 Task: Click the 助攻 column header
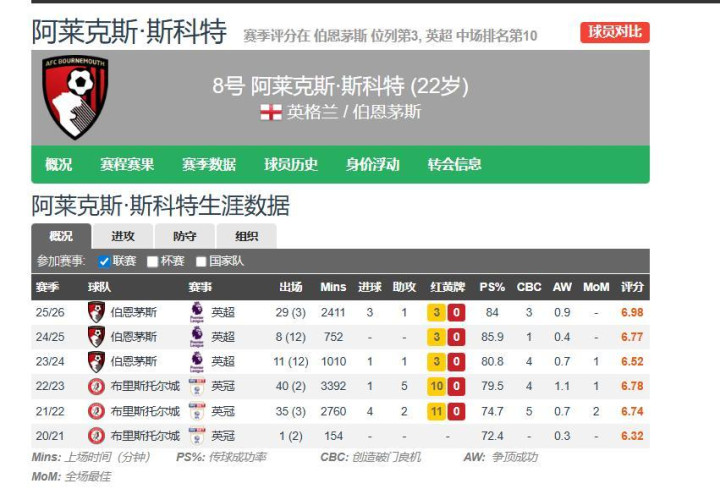(404, 287)
